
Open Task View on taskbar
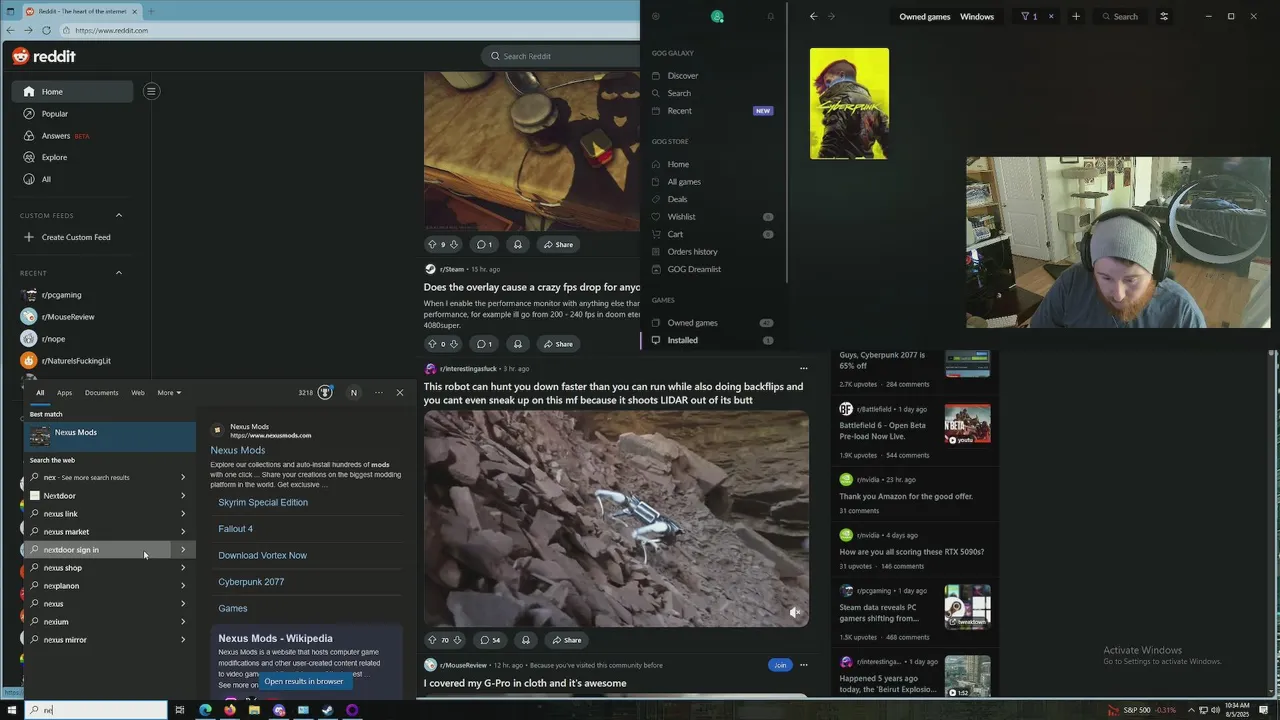[x=180, y=710]
